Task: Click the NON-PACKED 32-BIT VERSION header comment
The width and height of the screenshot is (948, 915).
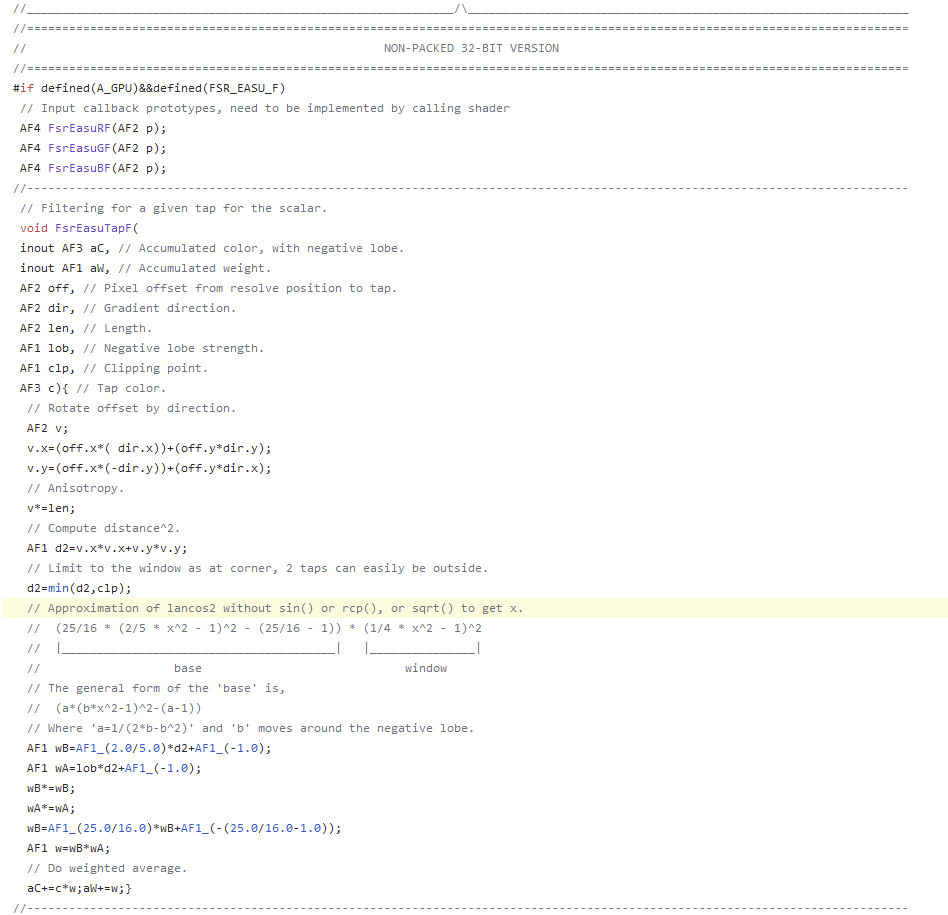Action: pyautogui.click(x=471, y=48)
